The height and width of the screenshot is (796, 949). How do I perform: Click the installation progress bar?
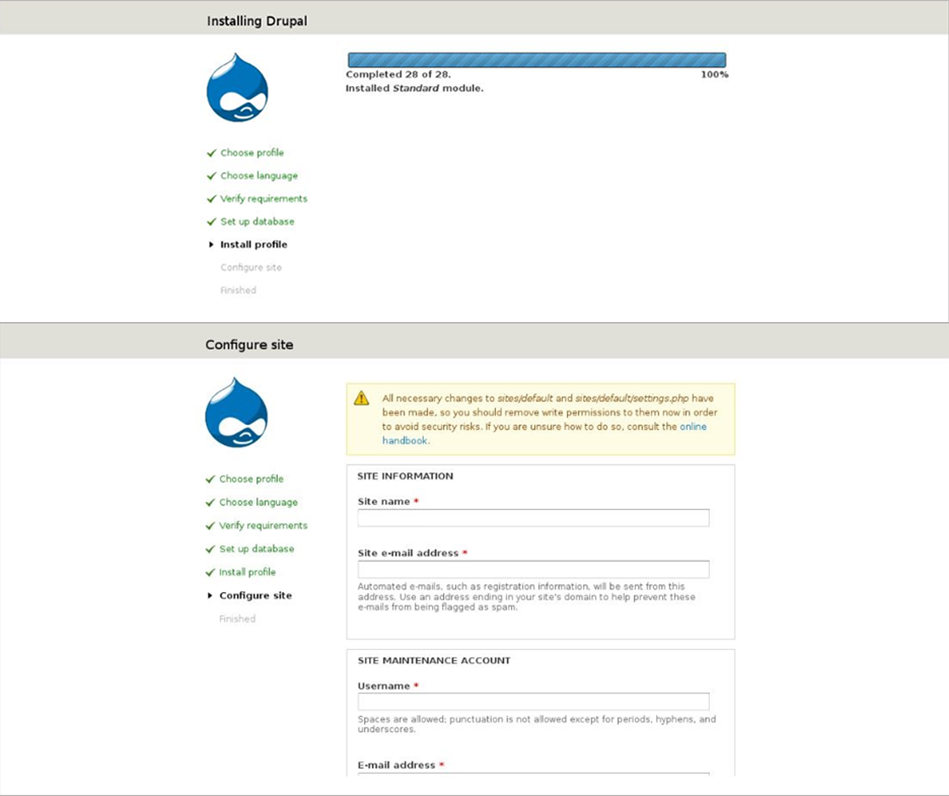(537, 59)
